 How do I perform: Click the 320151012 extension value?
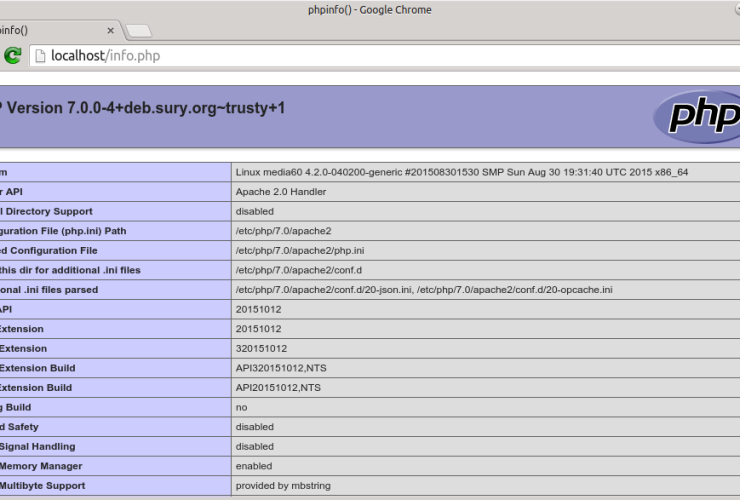point(261,349)
